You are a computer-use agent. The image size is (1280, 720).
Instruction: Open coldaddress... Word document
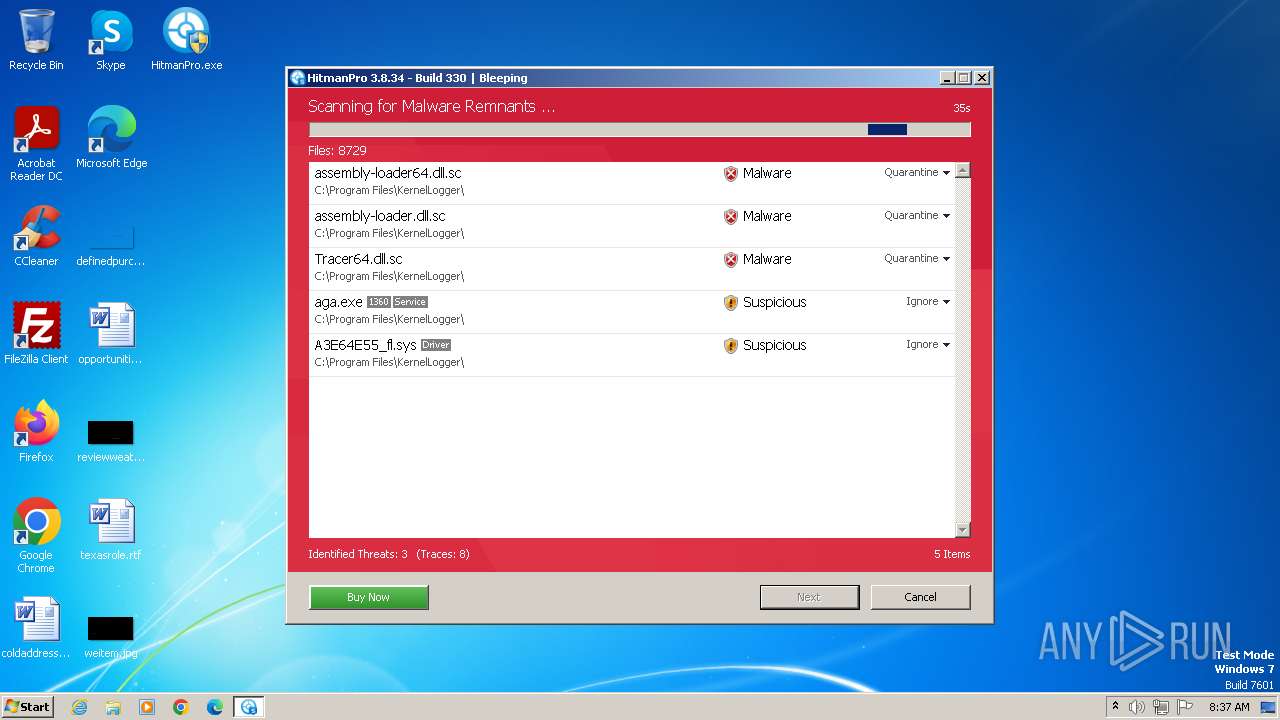tap(36, 628)
